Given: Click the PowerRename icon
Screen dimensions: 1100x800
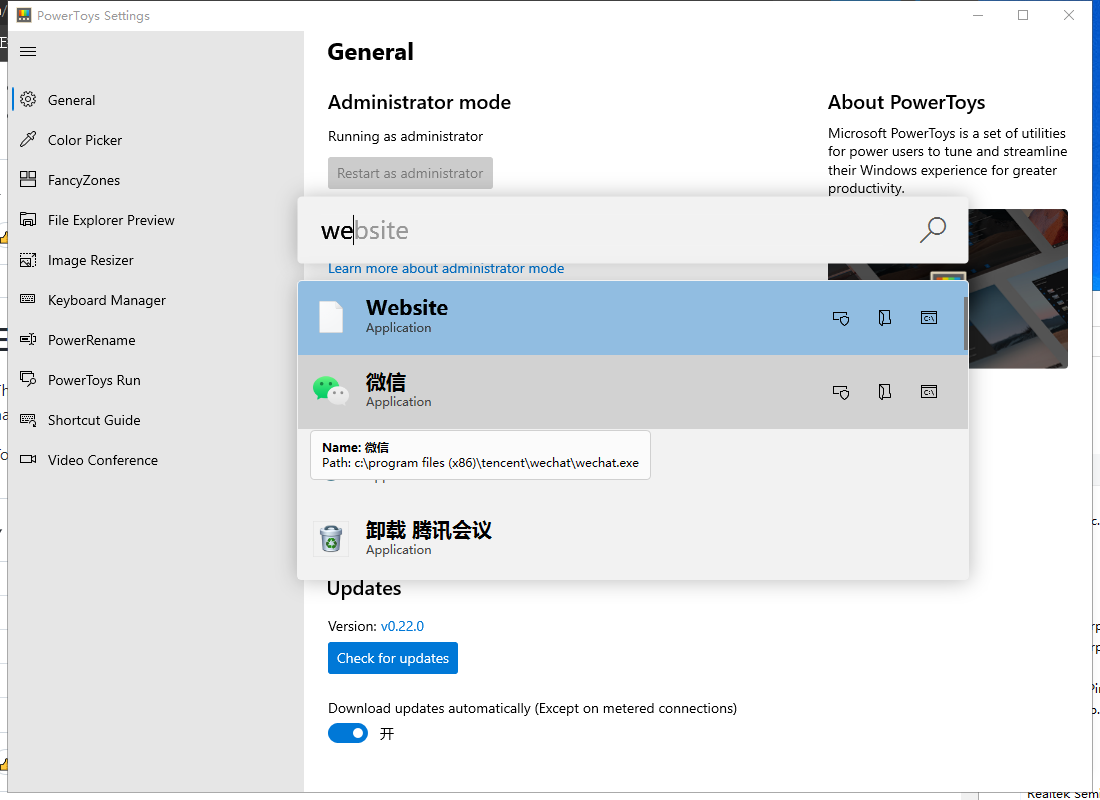Looking at the screenshot, I should (x=28, y=340).
